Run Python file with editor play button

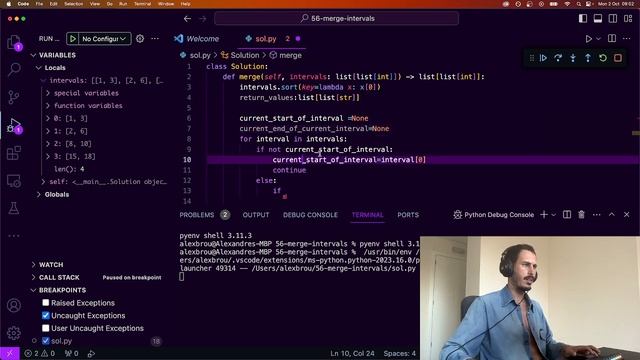pyautogui.click(x=589, y=39)
